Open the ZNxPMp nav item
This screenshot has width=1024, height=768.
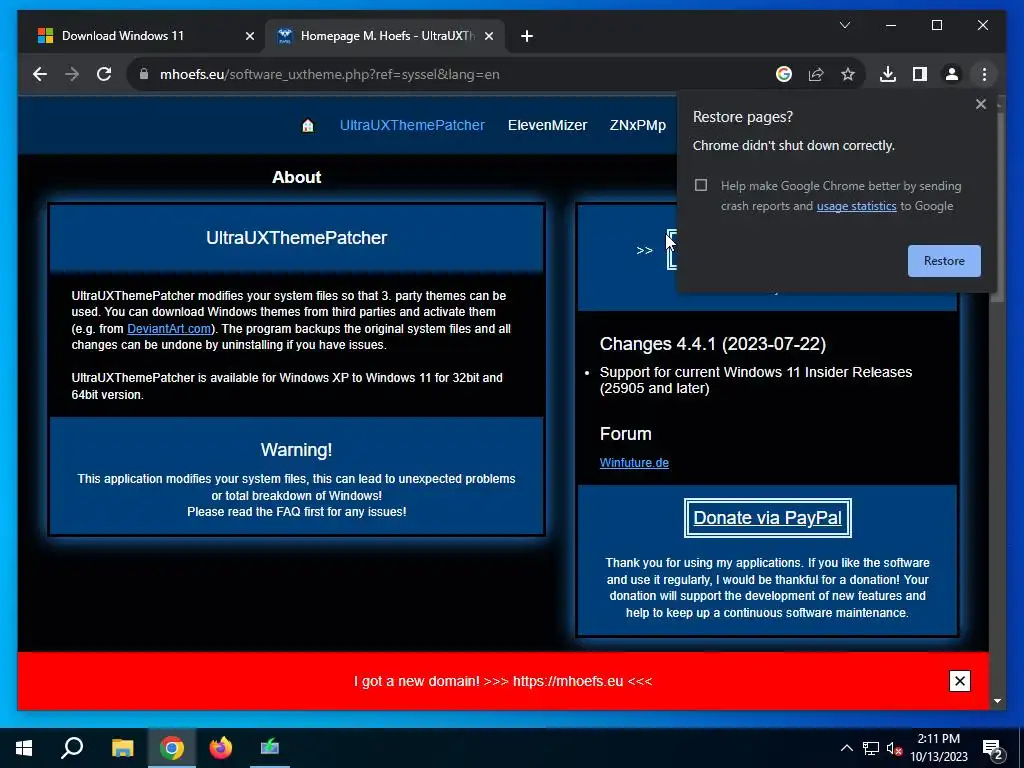coord(637,125)
